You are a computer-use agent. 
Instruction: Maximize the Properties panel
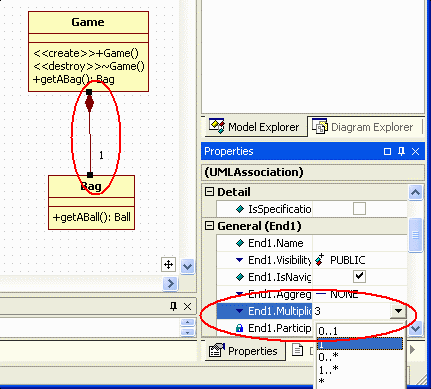(x=387, y=152)
